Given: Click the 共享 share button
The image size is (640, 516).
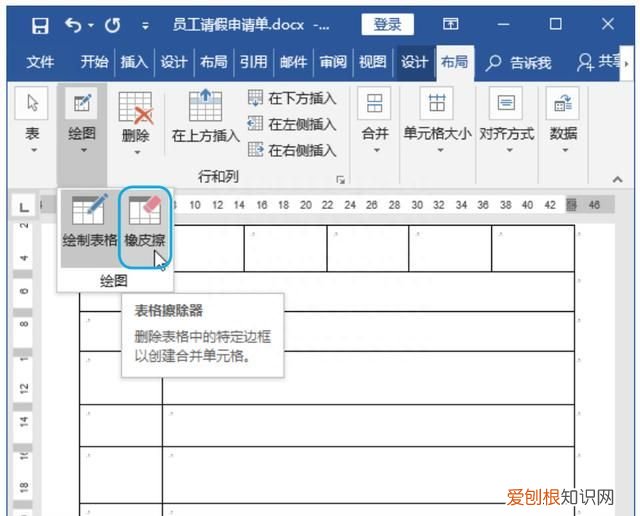Looking at the screenshot, I should tap(600, 62).
